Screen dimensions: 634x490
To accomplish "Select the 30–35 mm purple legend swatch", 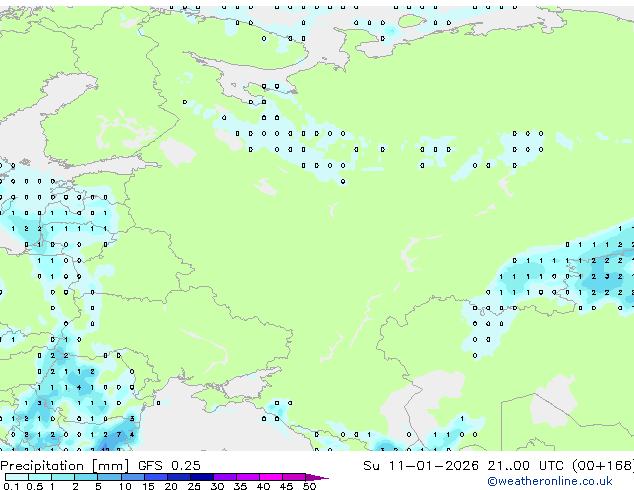I will 225,477.
